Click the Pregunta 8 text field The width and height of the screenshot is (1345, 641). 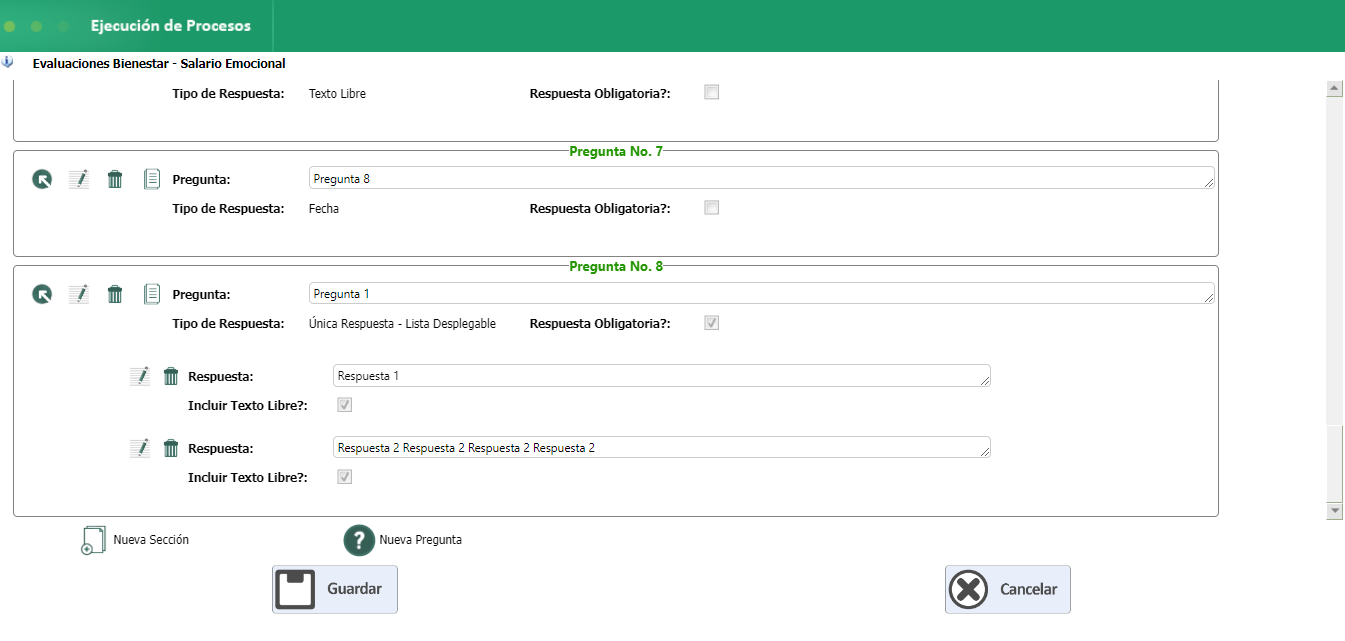pos(762,178)
